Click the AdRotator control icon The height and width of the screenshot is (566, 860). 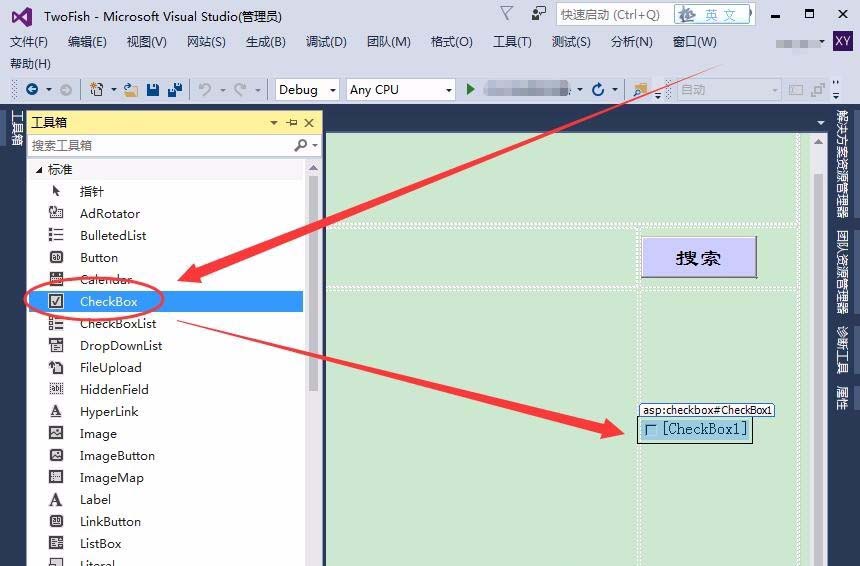click(56, 213)
